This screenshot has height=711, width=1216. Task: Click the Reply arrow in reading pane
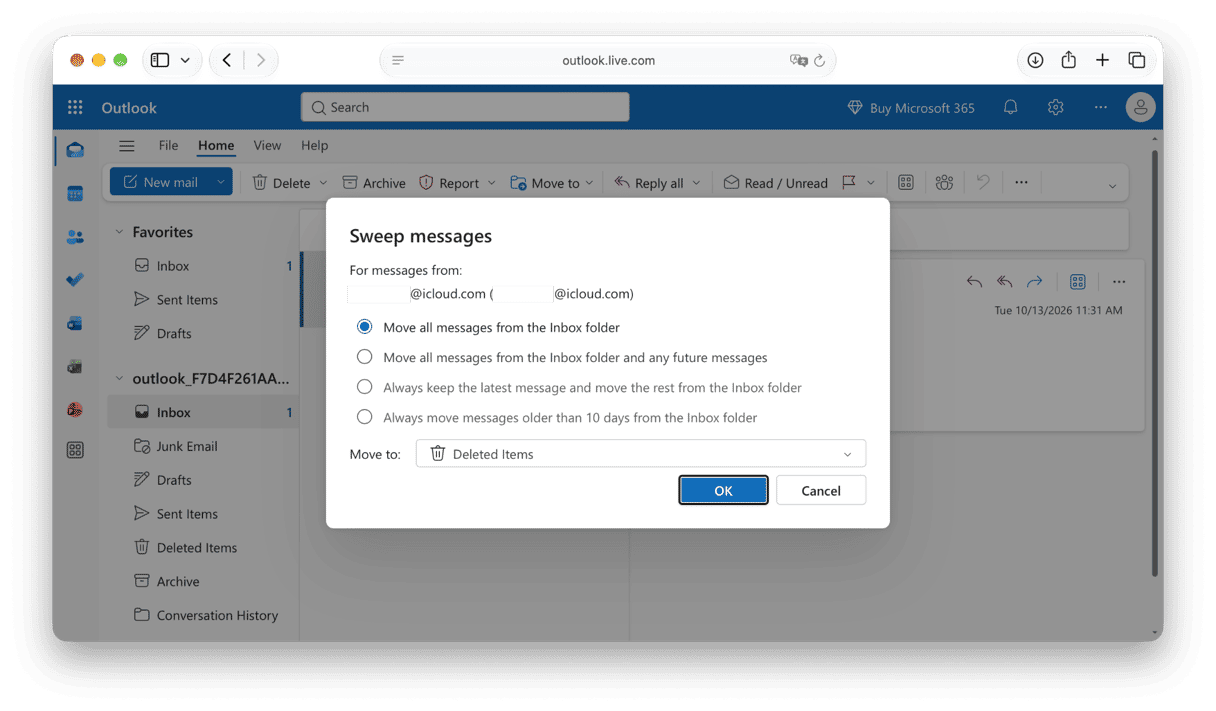click(x=974, y=282)
